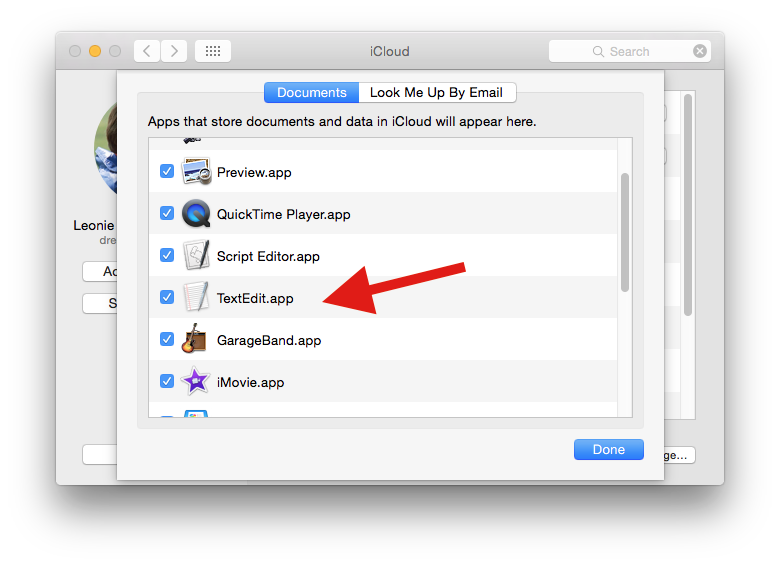Click the app list scrollbar thumb
Screen dimensions: 780x565
pos(625,232)
